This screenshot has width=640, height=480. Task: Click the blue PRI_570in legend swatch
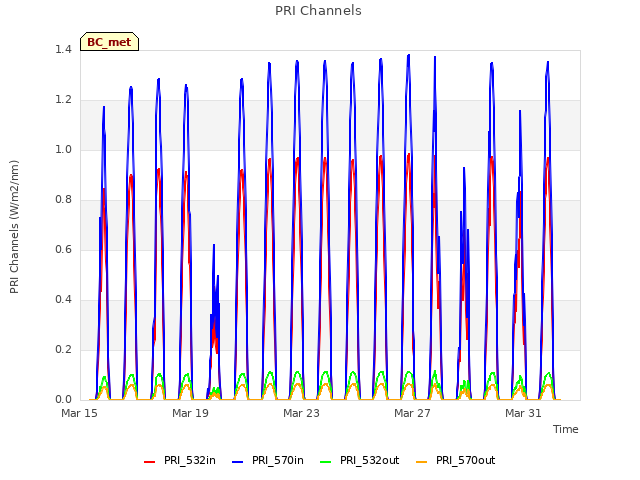(238, 462)
